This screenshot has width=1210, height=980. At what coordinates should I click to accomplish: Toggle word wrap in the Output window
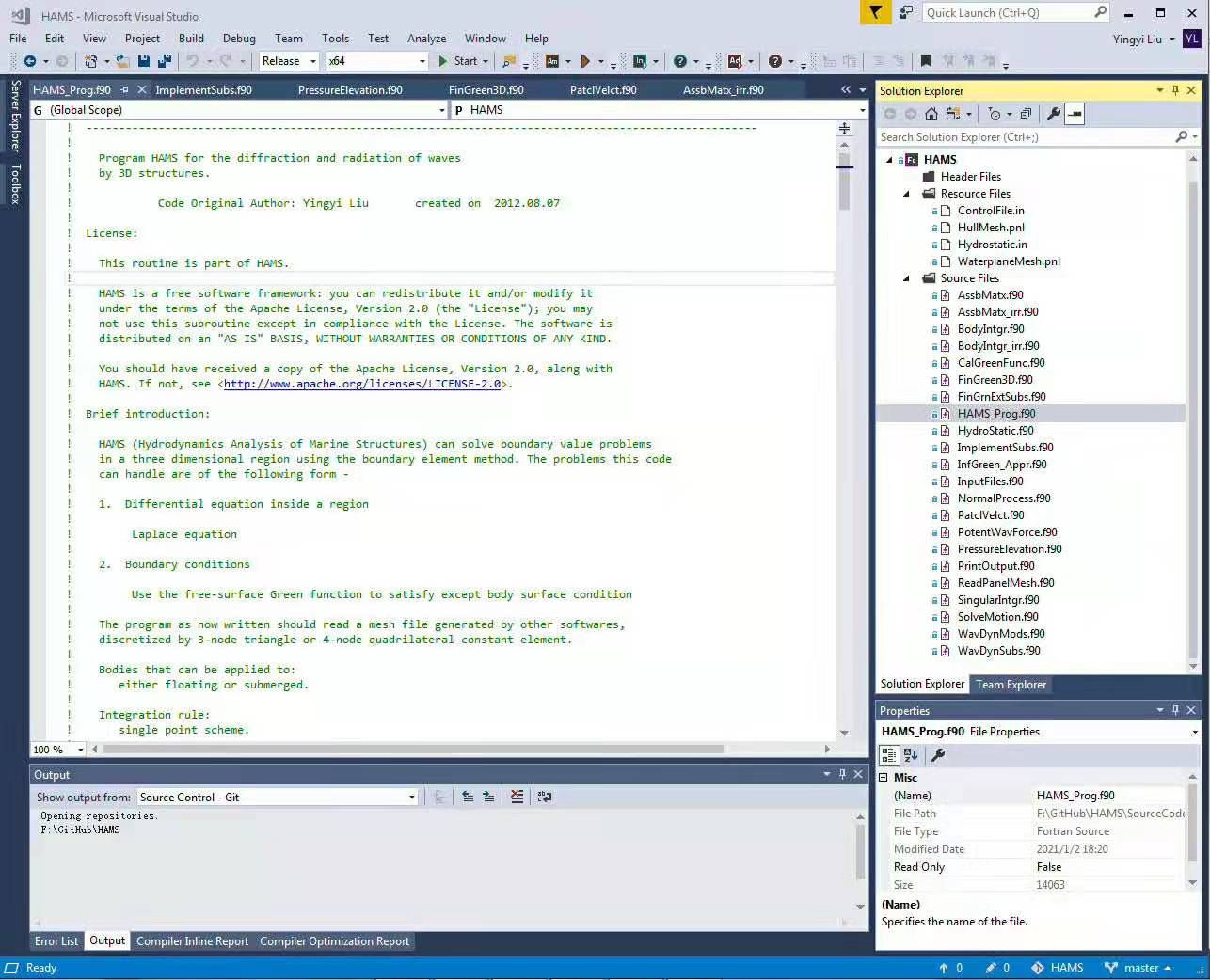point(545,797)
